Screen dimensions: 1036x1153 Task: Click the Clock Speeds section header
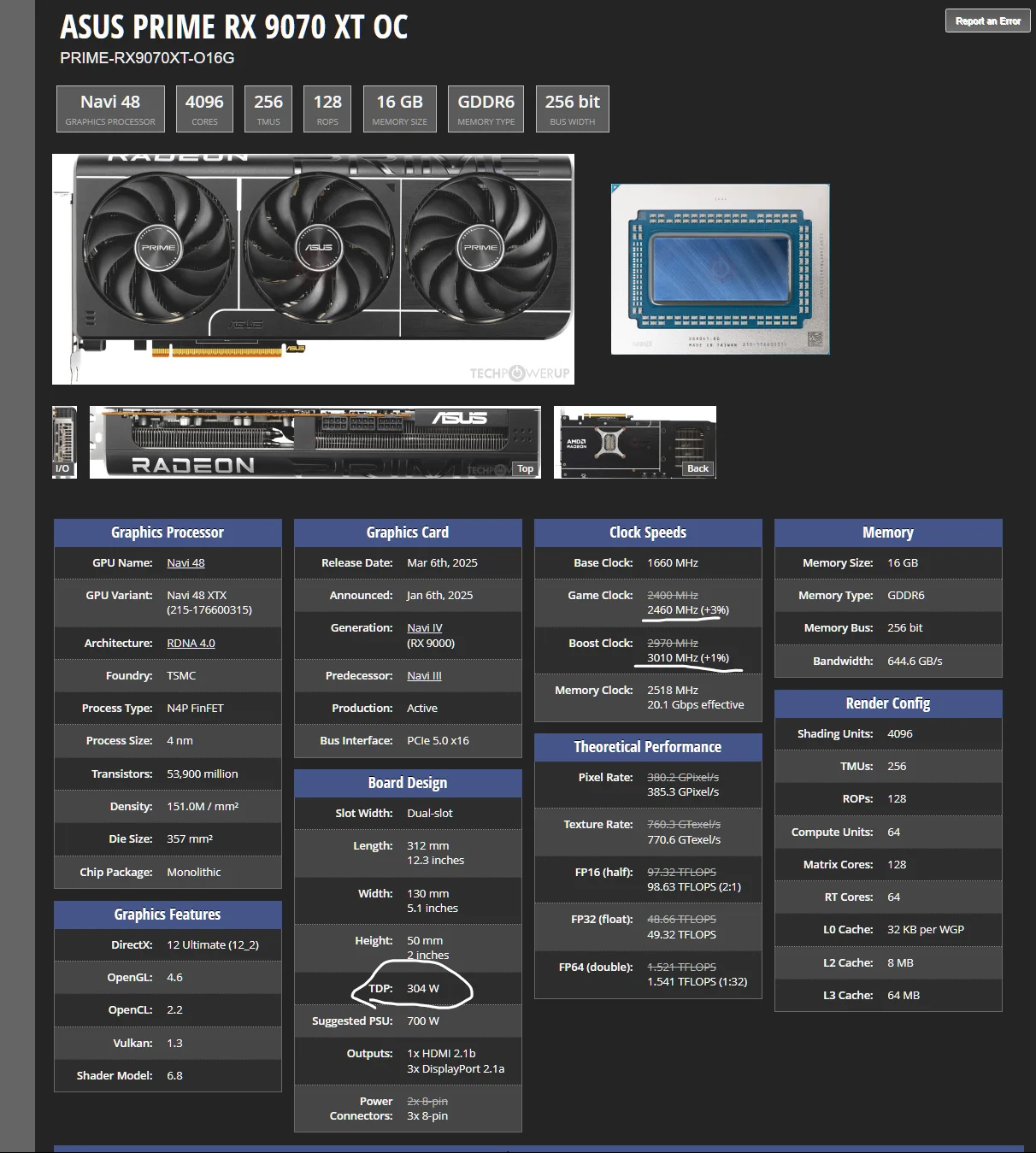pos(648,532)
